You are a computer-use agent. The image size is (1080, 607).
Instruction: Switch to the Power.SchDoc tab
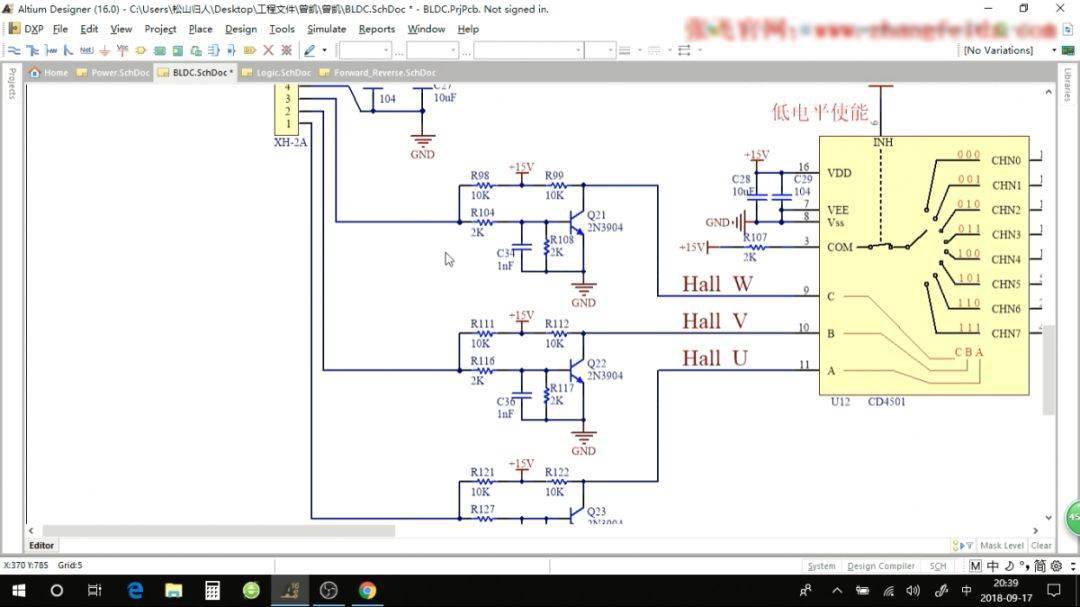(x=117, y=73)
